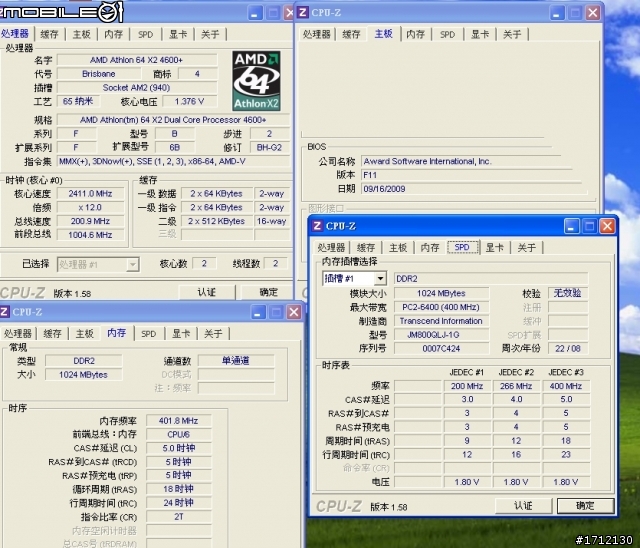
Task: Click 确定 button in SPD window
Action: pyautogui.click(x=585, y=506)
